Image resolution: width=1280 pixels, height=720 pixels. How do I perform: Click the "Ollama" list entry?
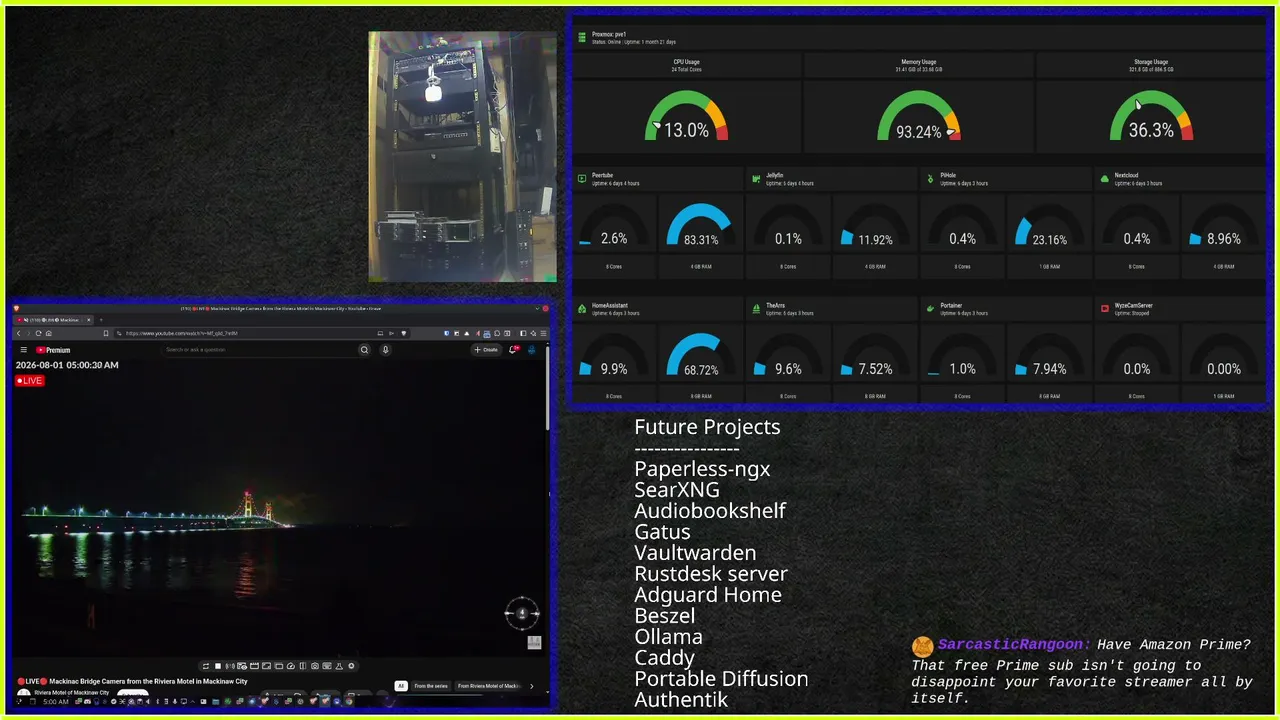(668, 636)
